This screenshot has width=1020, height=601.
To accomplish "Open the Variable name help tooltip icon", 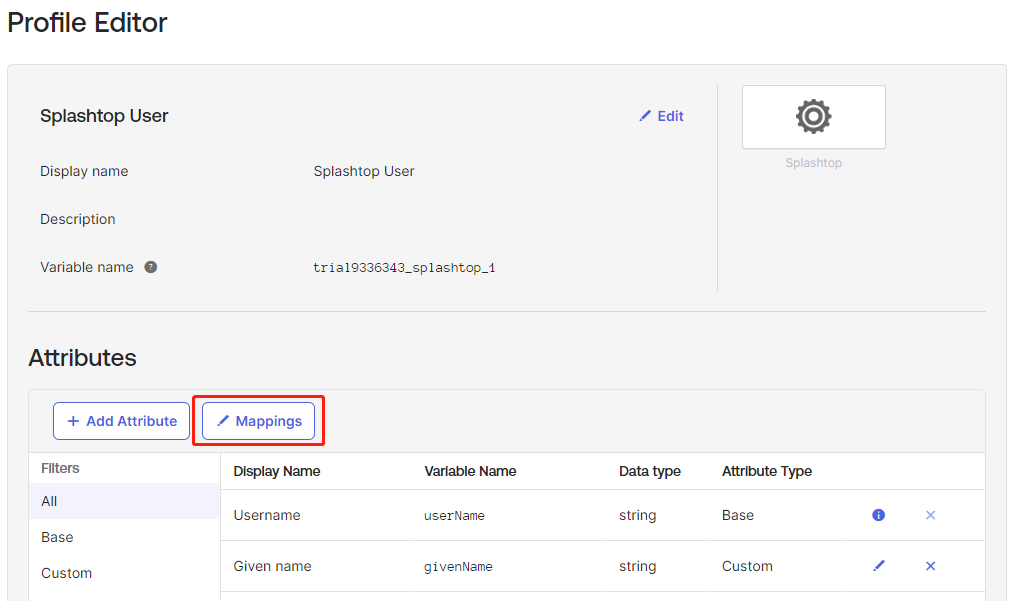I will pyautogui.click(x=150, y=267).
